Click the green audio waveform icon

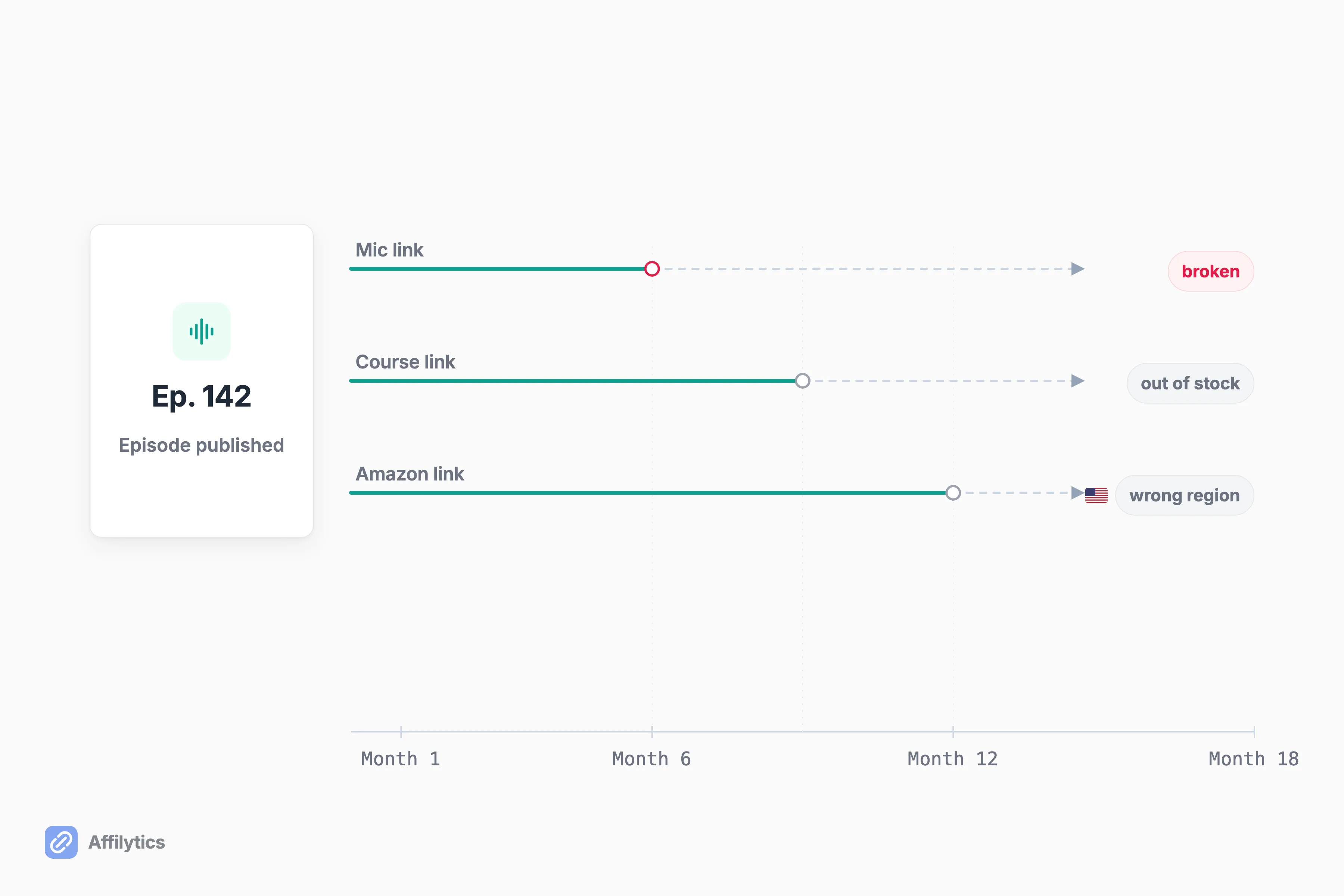click(202, 332)
